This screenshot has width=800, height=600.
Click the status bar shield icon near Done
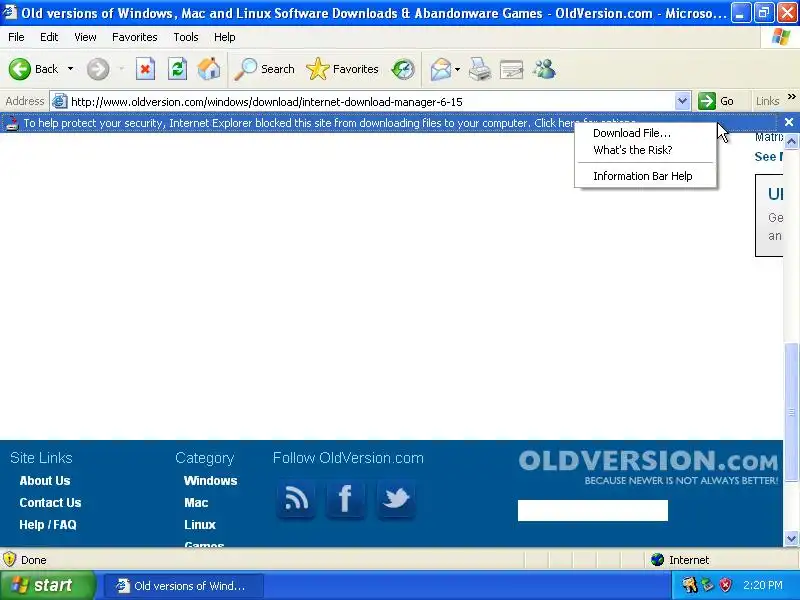point(10,559)
